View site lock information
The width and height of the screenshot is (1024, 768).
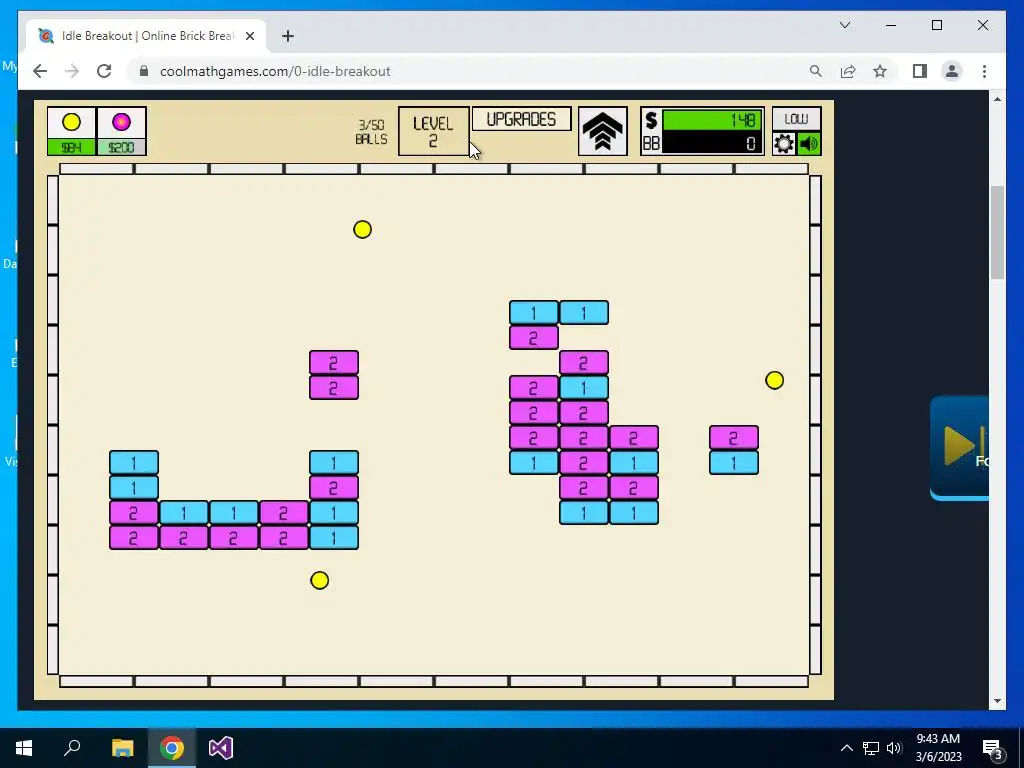[144, 71]
